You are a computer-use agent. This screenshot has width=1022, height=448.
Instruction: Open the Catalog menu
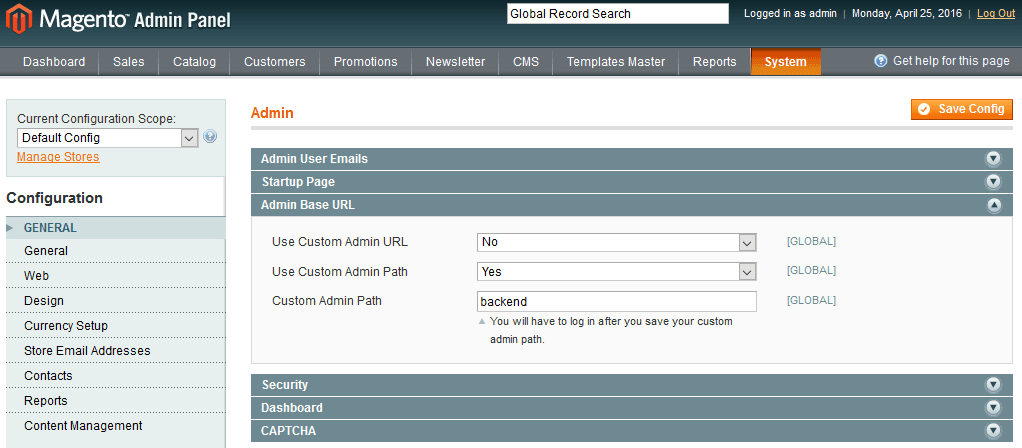[x=194, y=62]
